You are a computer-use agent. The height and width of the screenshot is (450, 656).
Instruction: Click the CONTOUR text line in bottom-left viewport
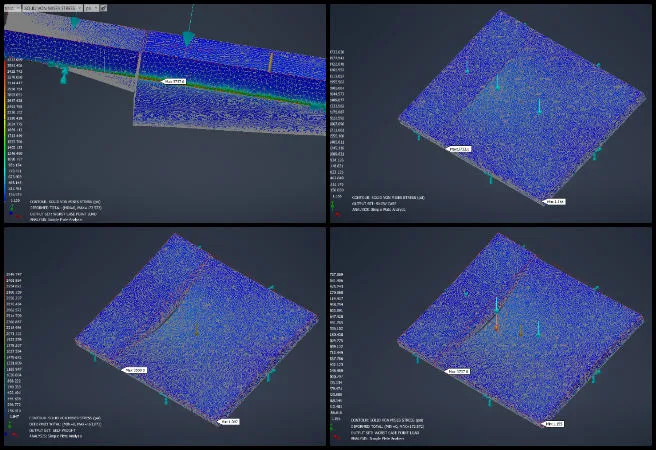[65, 418]
